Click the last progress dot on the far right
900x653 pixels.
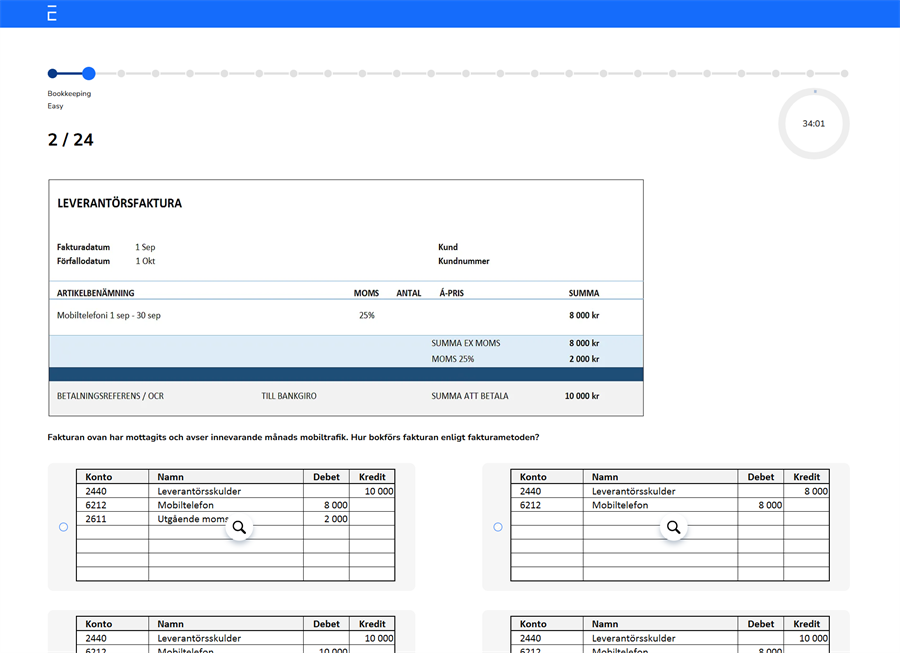click(x=842, y=73)
